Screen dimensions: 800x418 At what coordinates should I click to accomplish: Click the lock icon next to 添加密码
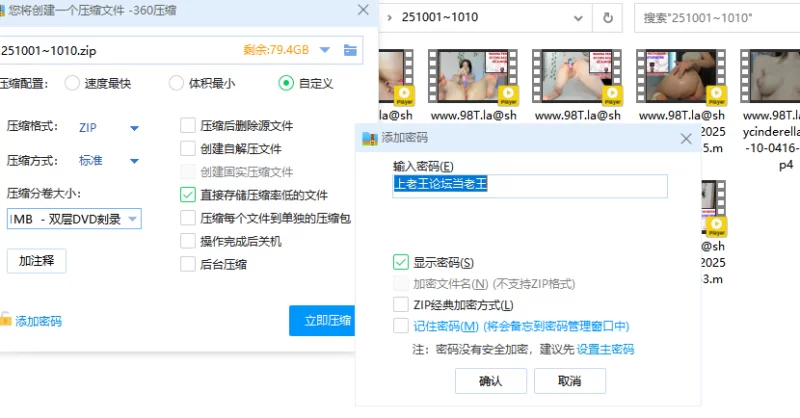click(x=5, y=319)
